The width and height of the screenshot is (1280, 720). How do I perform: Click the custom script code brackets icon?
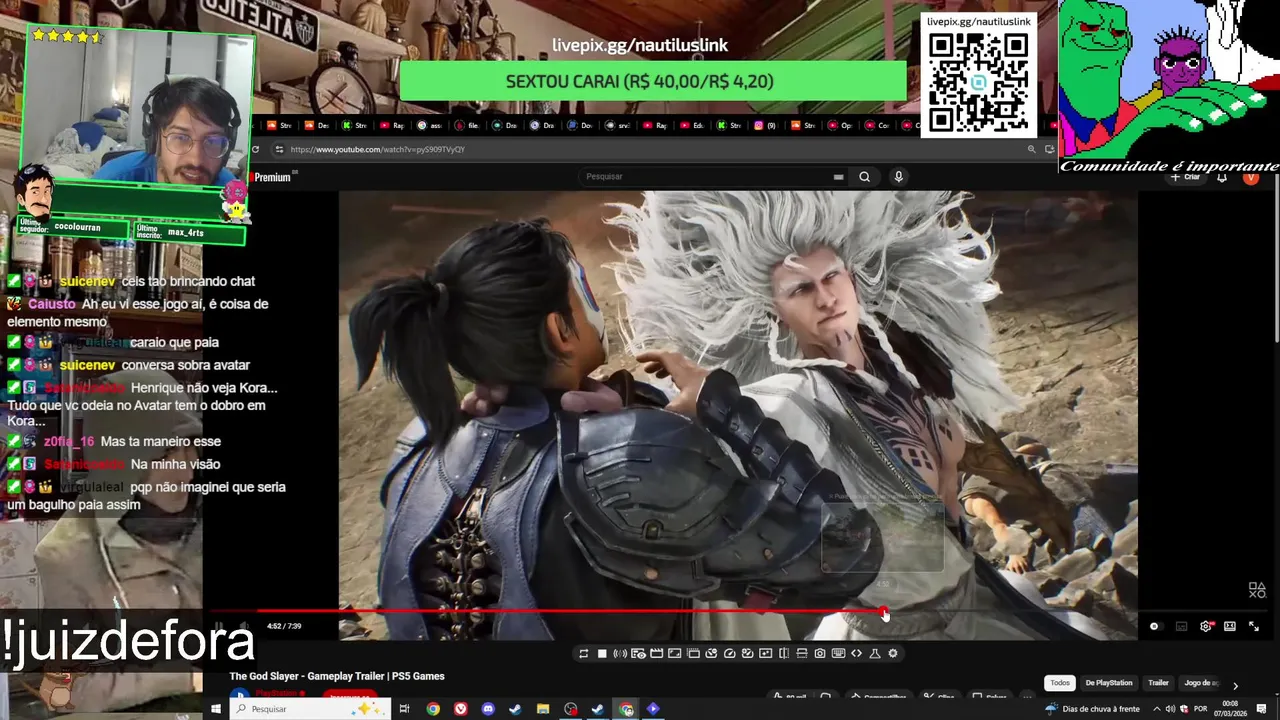[856, 653]
